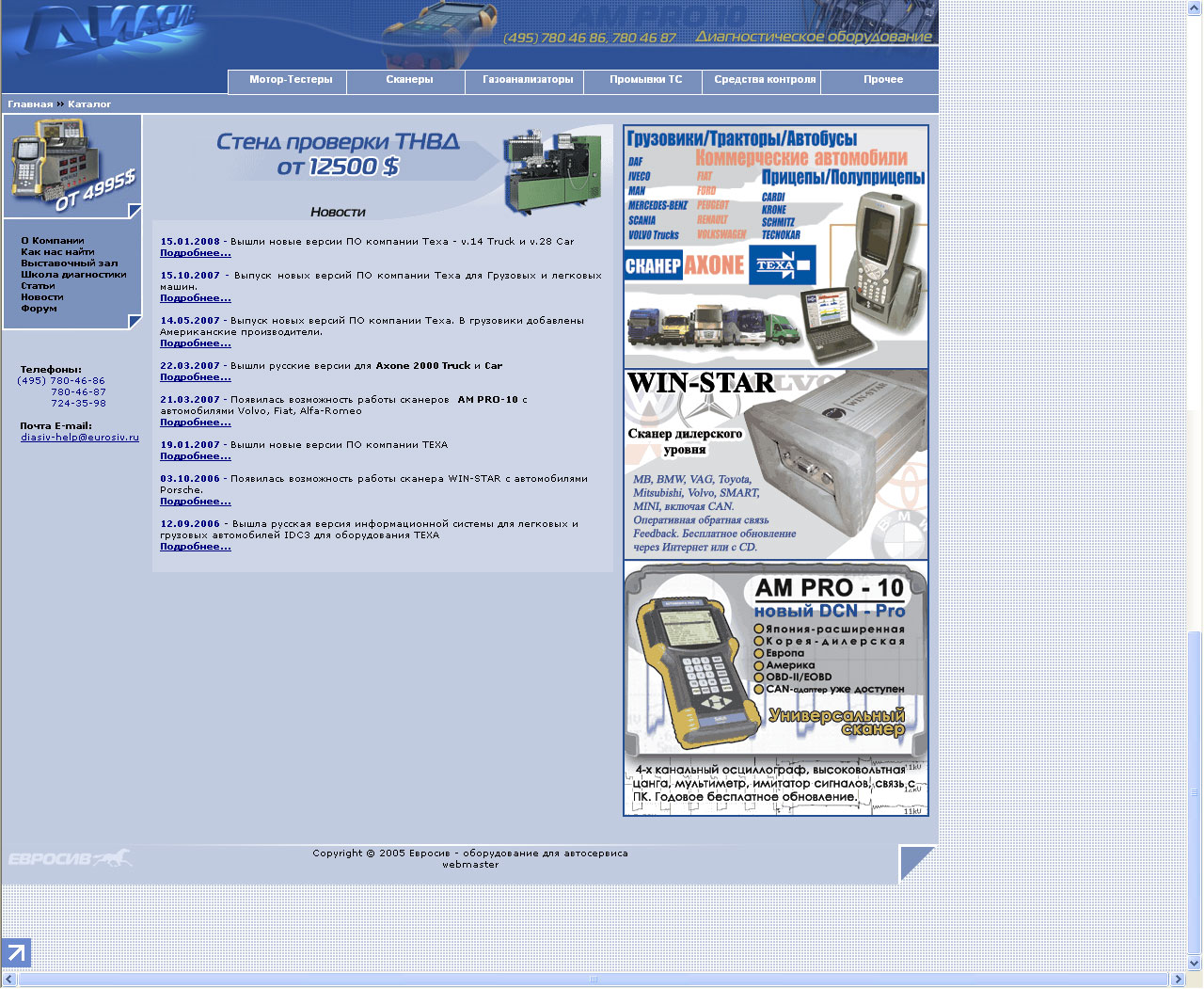Click the folded corner icon in the footer

click(917, 862)
